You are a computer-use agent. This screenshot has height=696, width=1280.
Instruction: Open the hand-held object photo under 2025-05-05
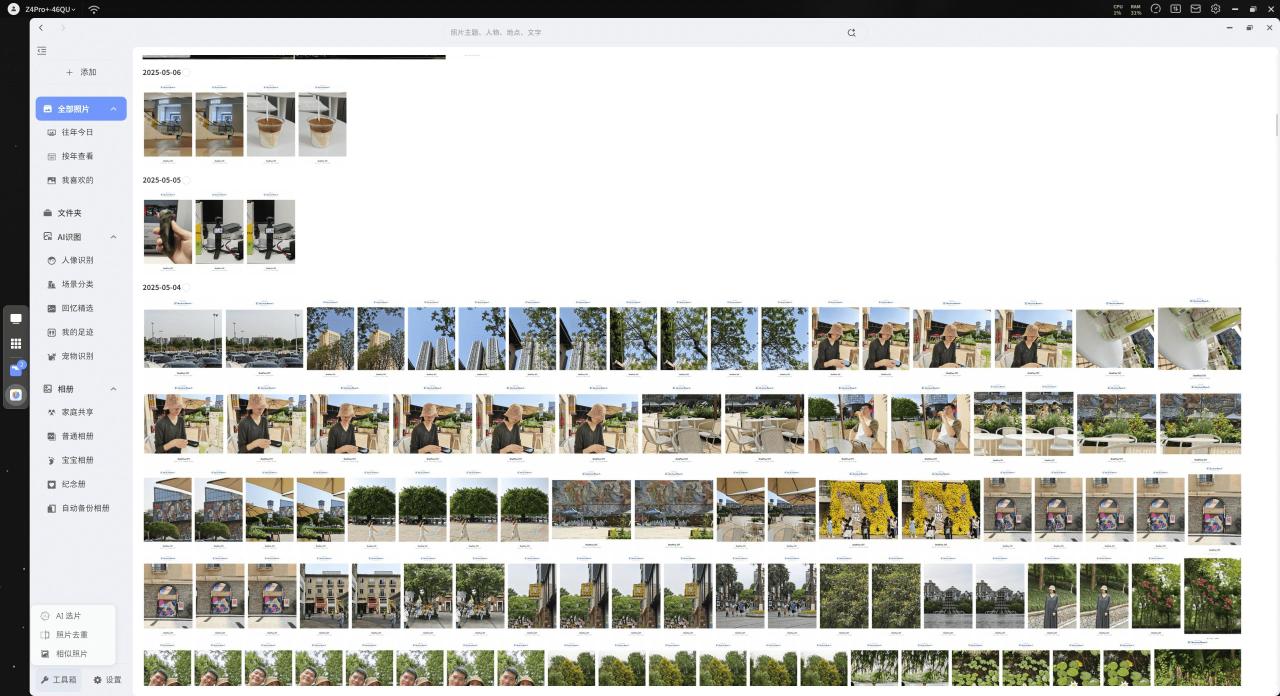coord(168,232)
